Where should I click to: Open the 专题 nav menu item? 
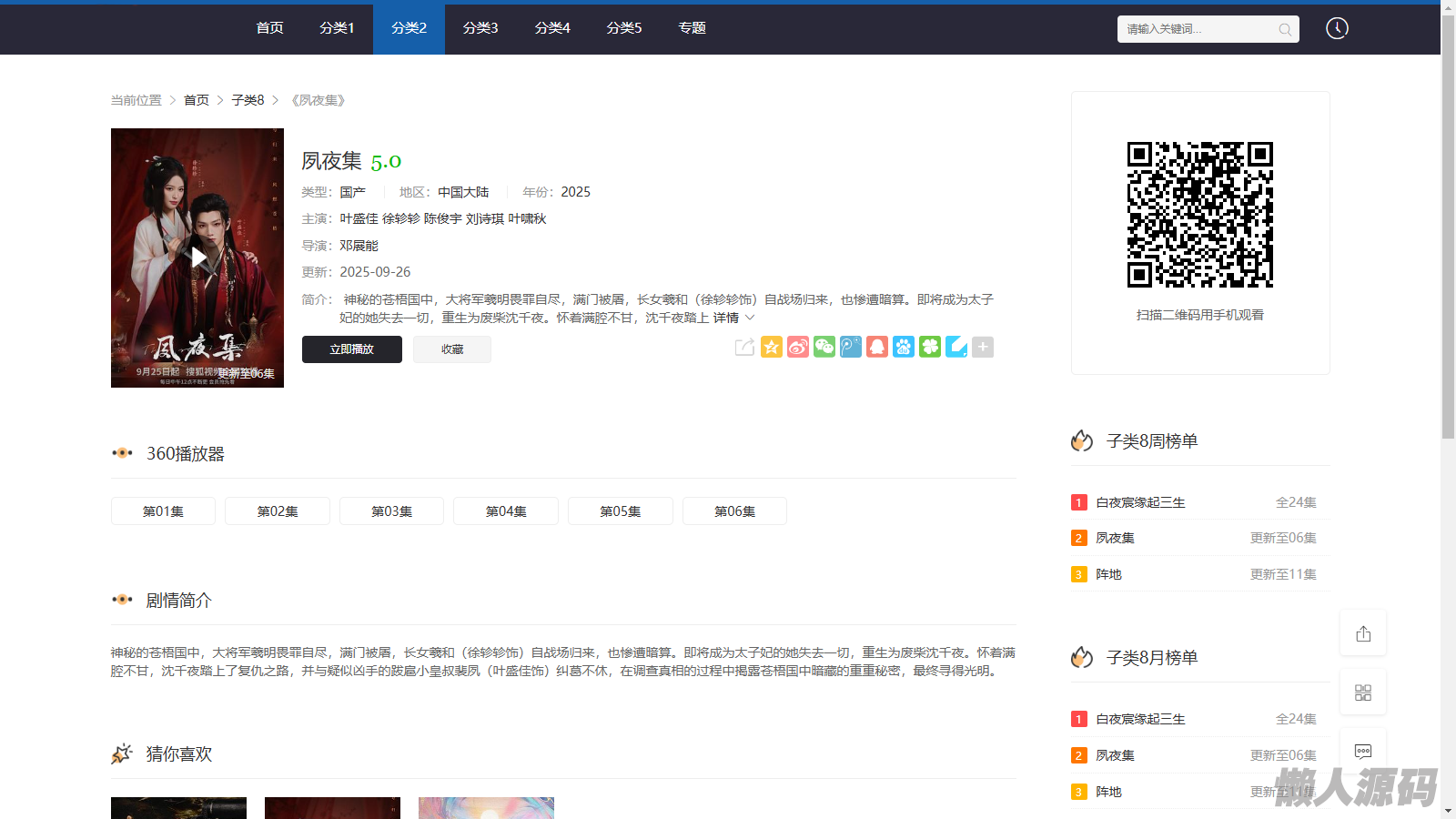coord(692,28)
